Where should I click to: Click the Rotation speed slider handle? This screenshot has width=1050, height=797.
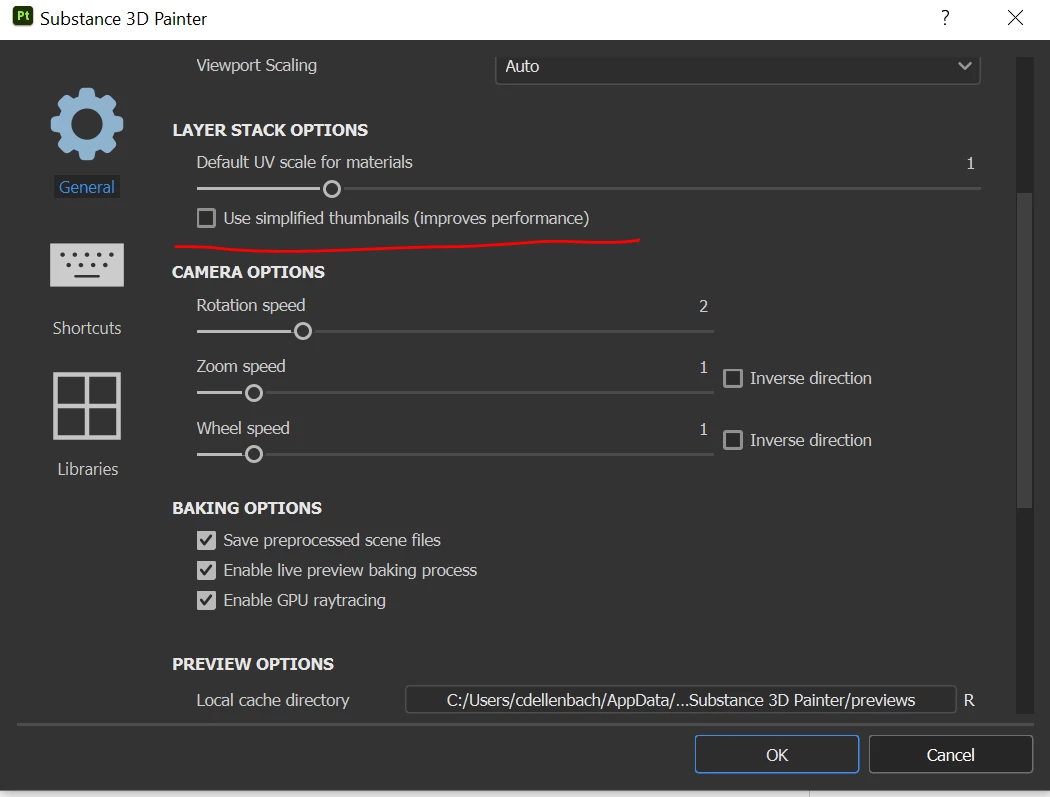[x=303, y=331]
